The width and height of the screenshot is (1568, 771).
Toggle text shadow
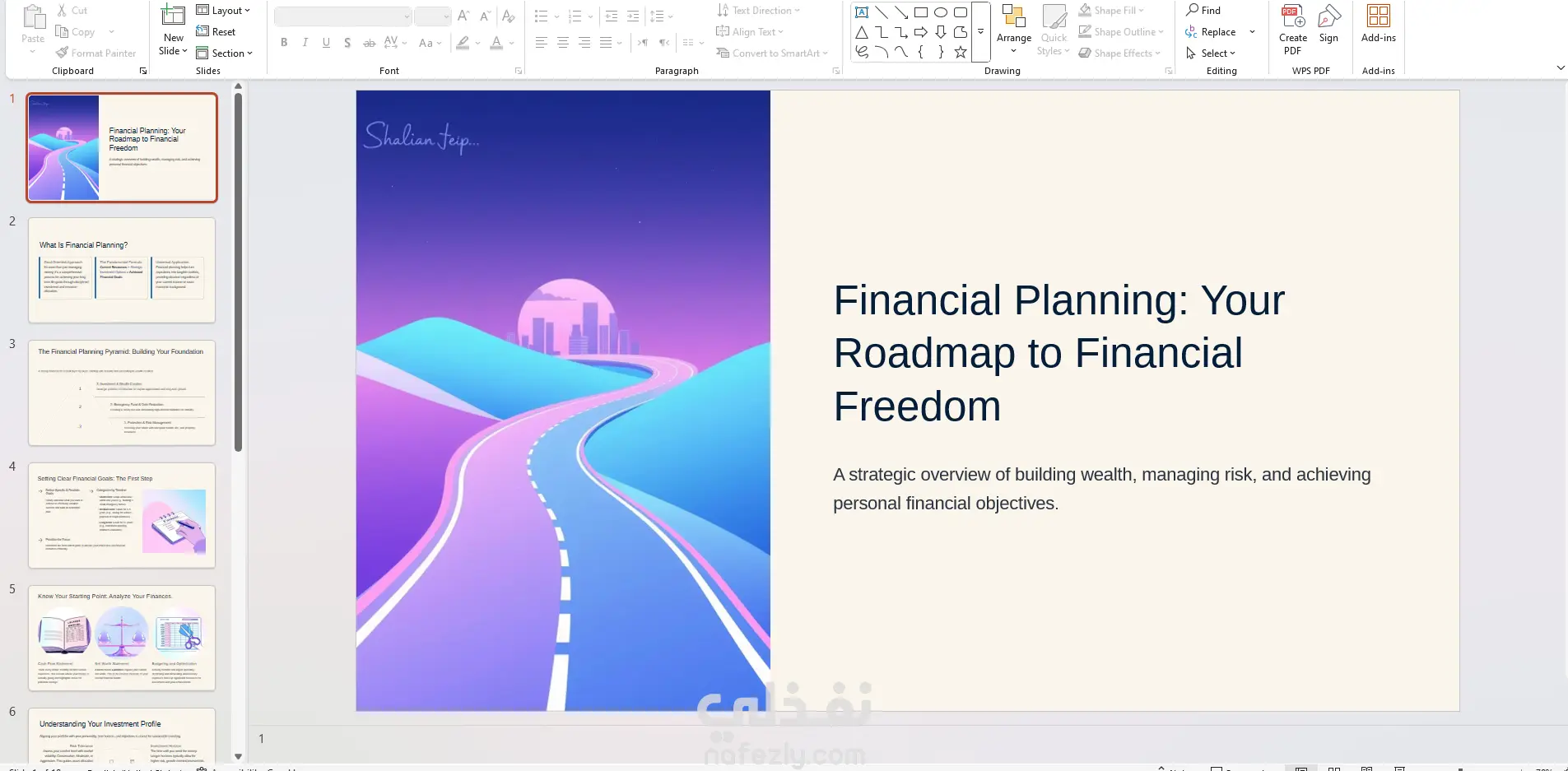[x=347, y=43]
